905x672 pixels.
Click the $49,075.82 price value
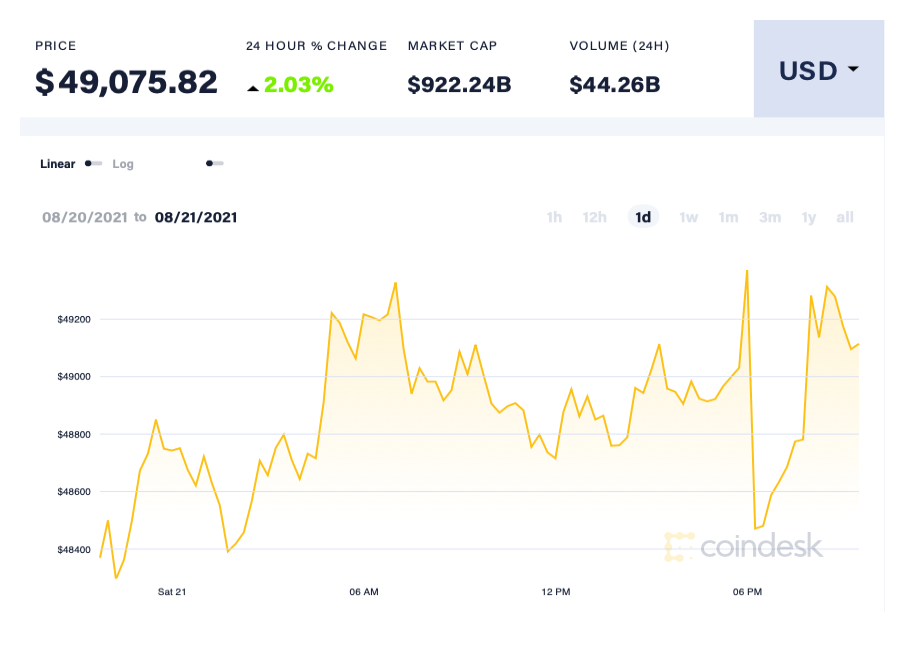point(126,82)
